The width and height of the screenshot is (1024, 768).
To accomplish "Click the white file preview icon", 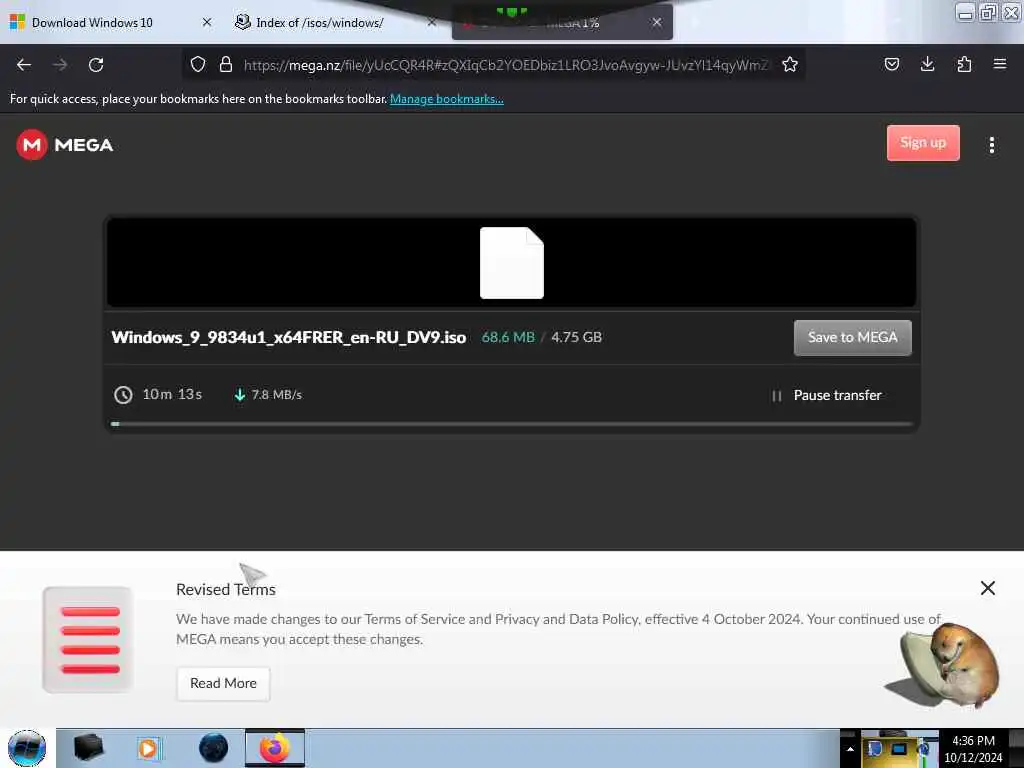I will coord(511,263).
